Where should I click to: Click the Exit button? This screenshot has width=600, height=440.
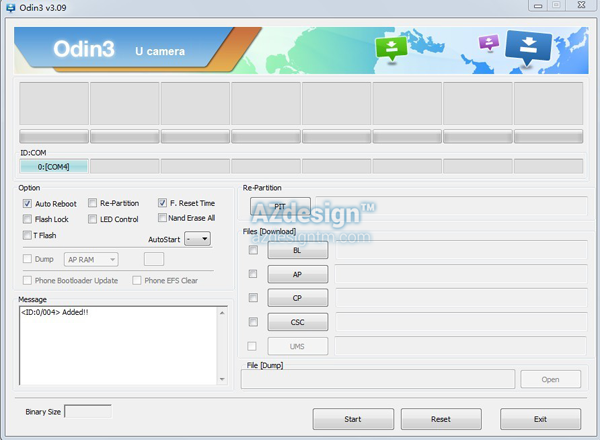540,419
